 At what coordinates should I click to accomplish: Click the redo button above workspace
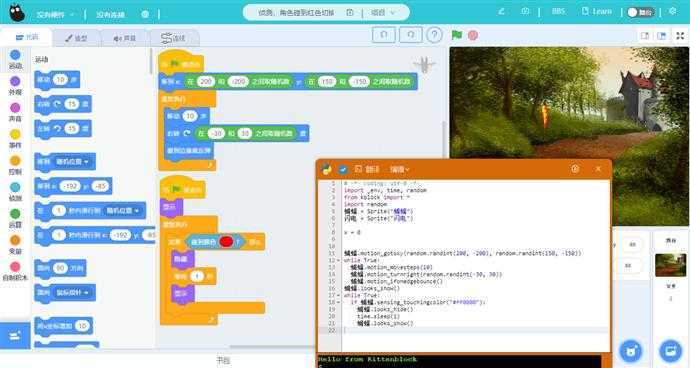click(x=411, y=35)
